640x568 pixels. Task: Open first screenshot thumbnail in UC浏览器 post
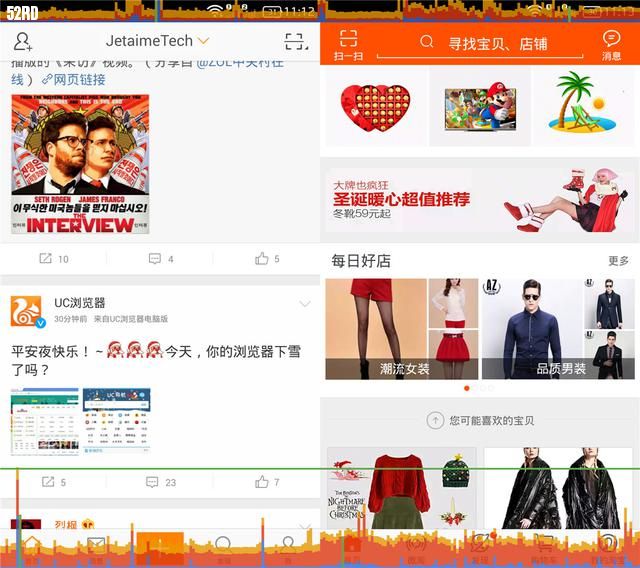(45, 421)
